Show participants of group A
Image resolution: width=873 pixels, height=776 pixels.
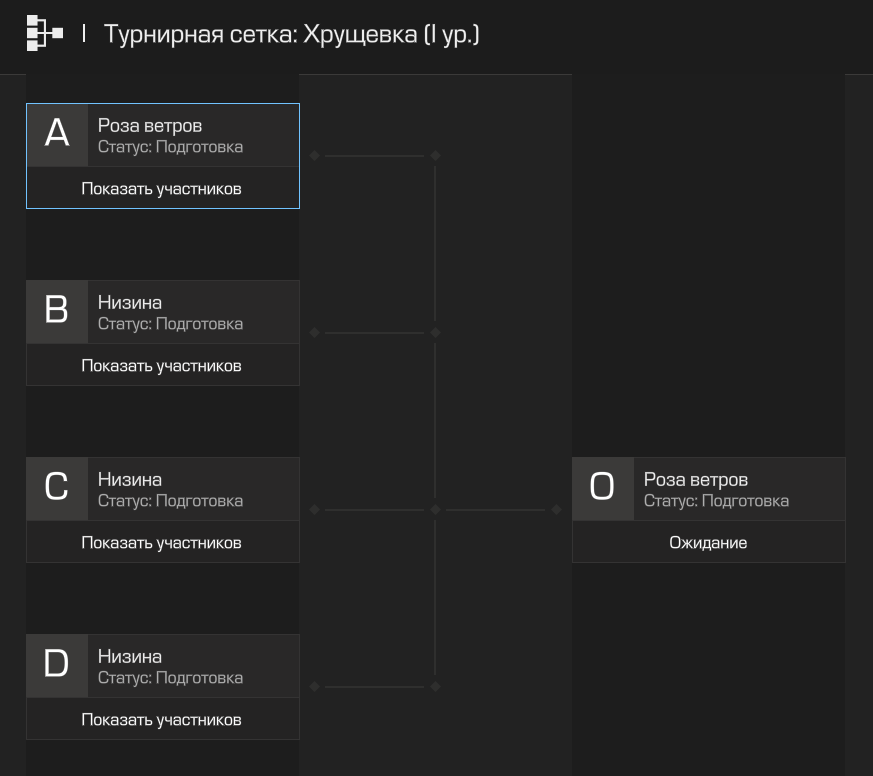pos(161,189)
